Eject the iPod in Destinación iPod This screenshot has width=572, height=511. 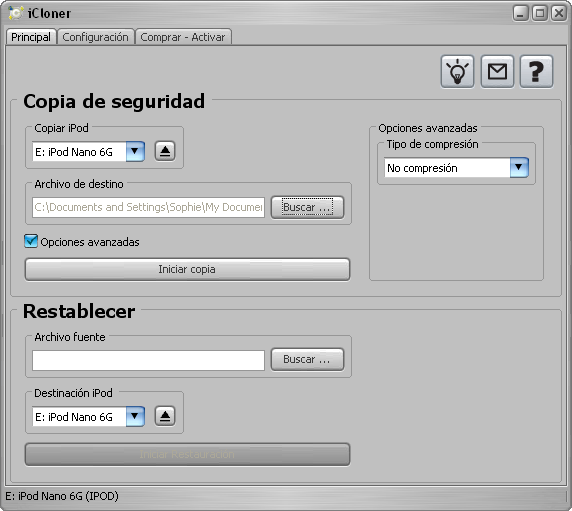pos(165,416)
